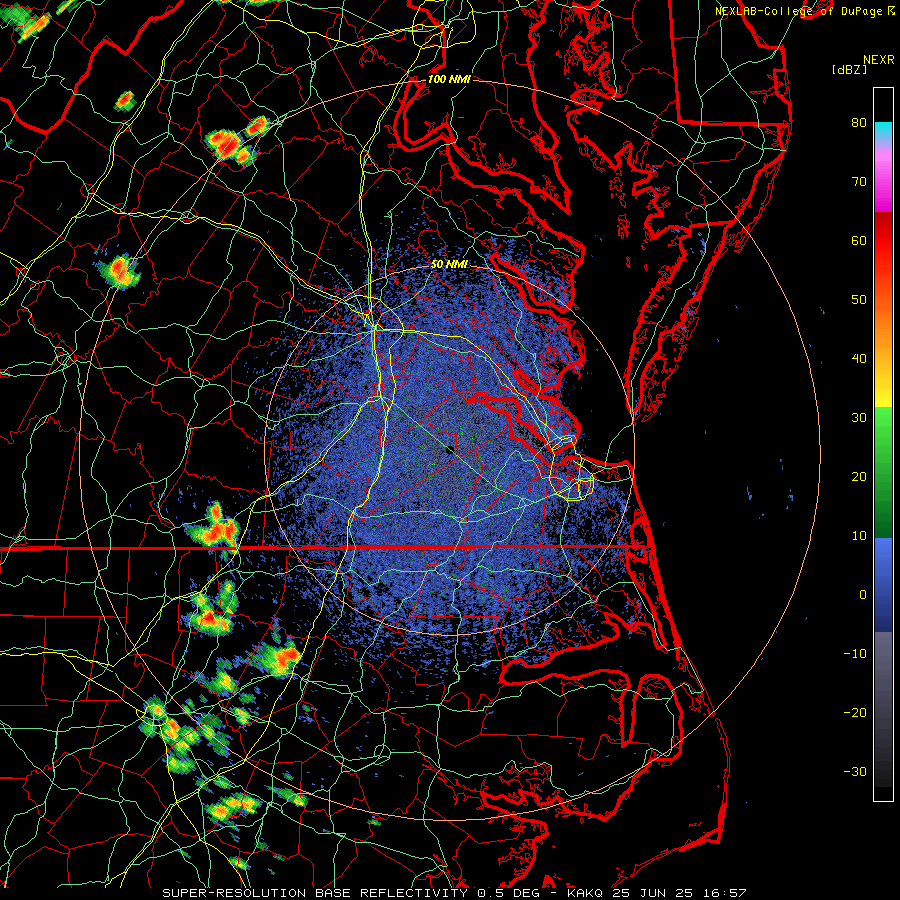The width and height of the screenshot is (900, 900).
Task: Select the 70 value on the dBZ scale
Action: click(859, 181)
